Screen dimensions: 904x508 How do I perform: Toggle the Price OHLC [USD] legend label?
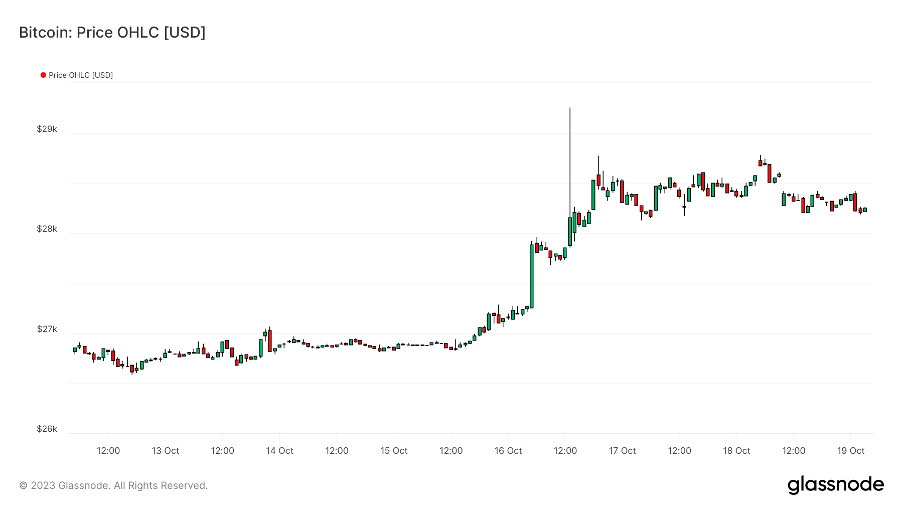(x=81, y=75)
